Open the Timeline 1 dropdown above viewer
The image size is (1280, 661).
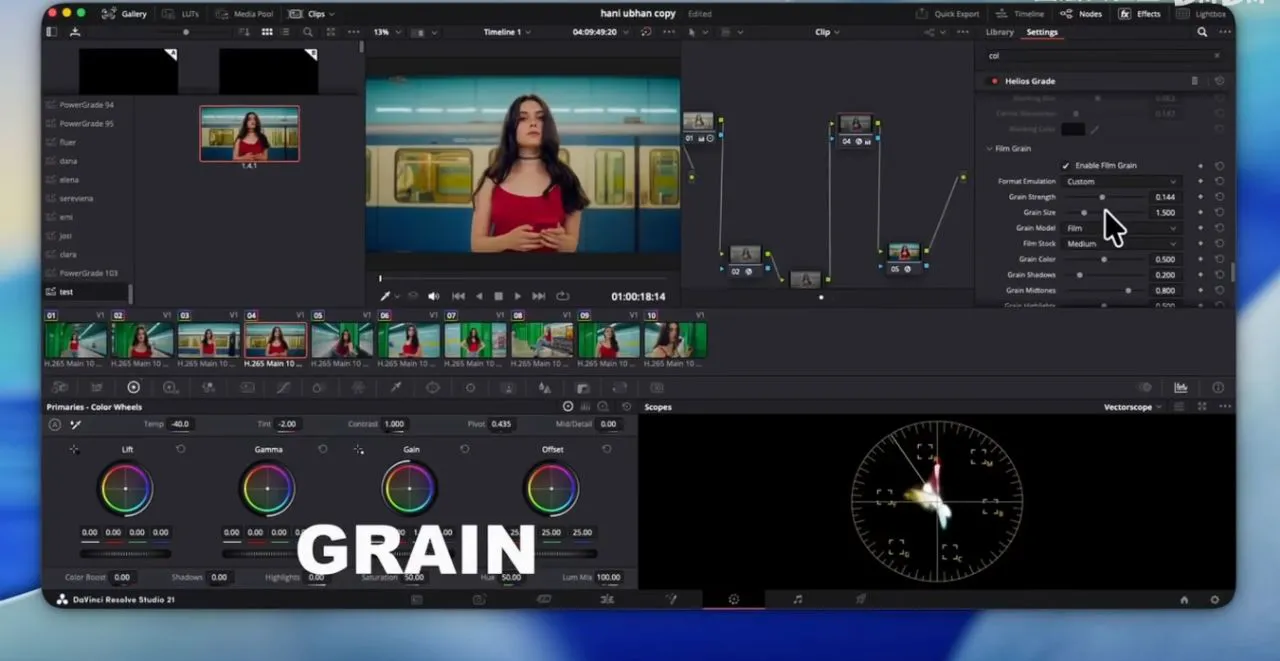[506, 32]
